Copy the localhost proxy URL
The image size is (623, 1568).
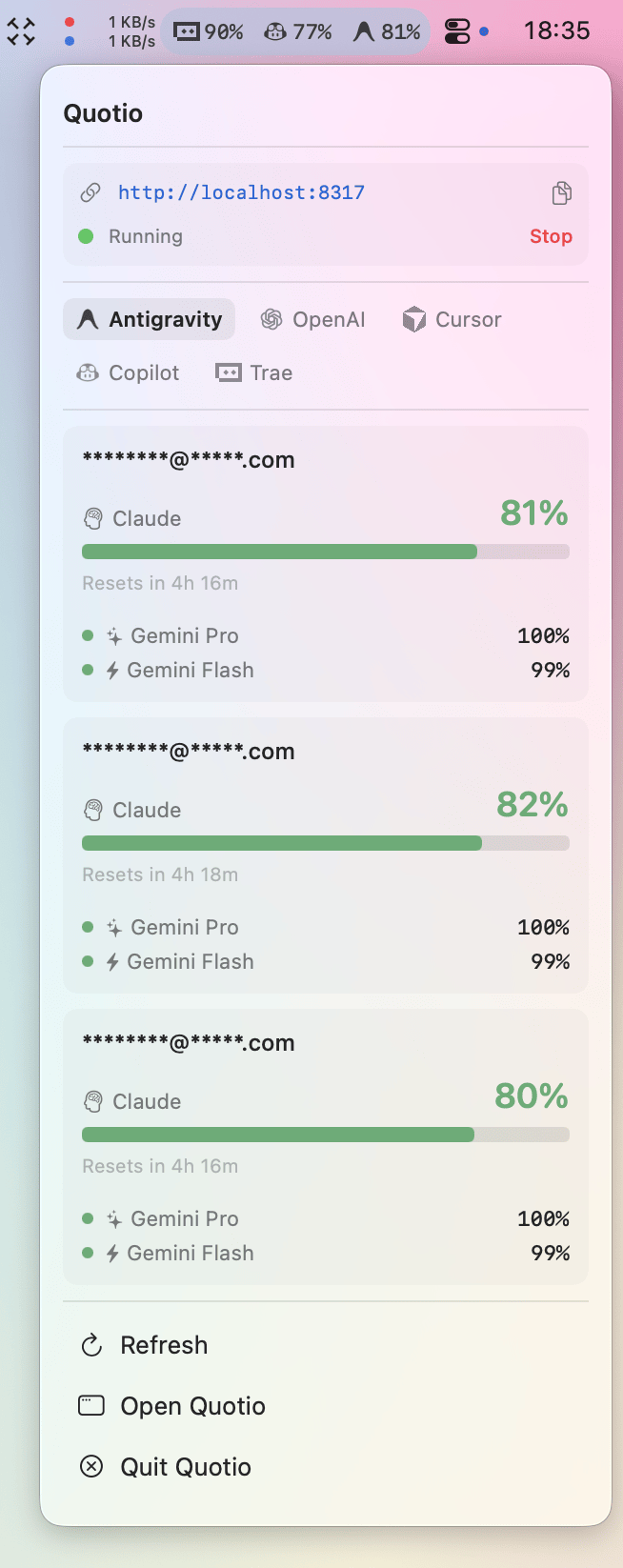pyautogui.click(x=562, y=193)
